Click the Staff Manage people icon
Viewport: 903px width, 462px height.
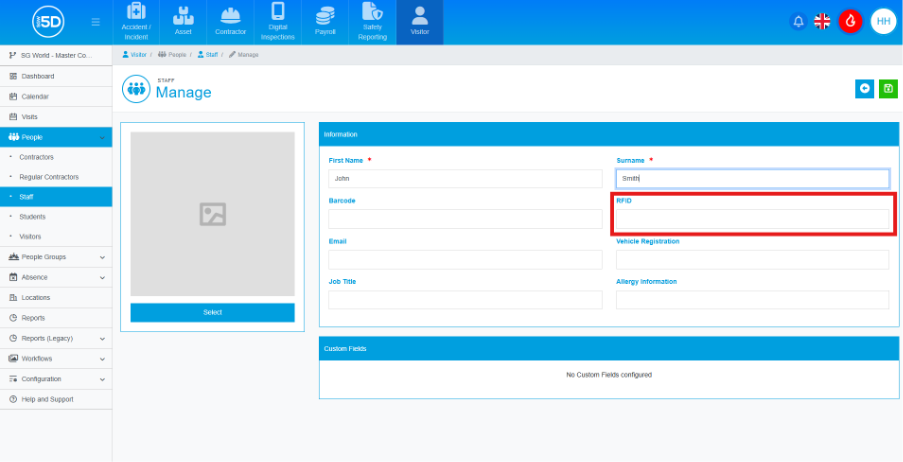click(136, 89)
